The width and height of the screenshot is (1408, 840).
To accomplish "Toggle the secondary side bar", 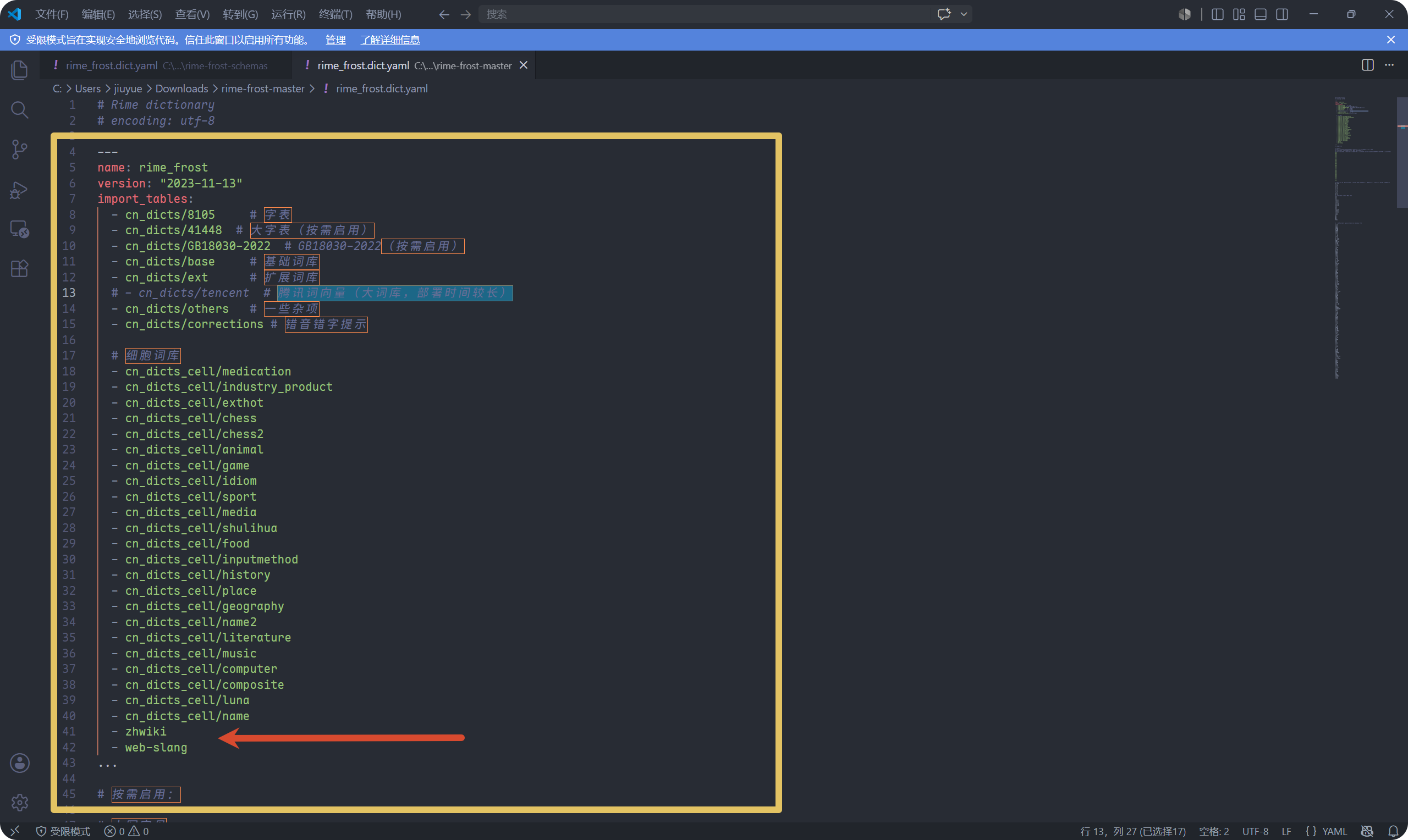I will click(1281, 14).
